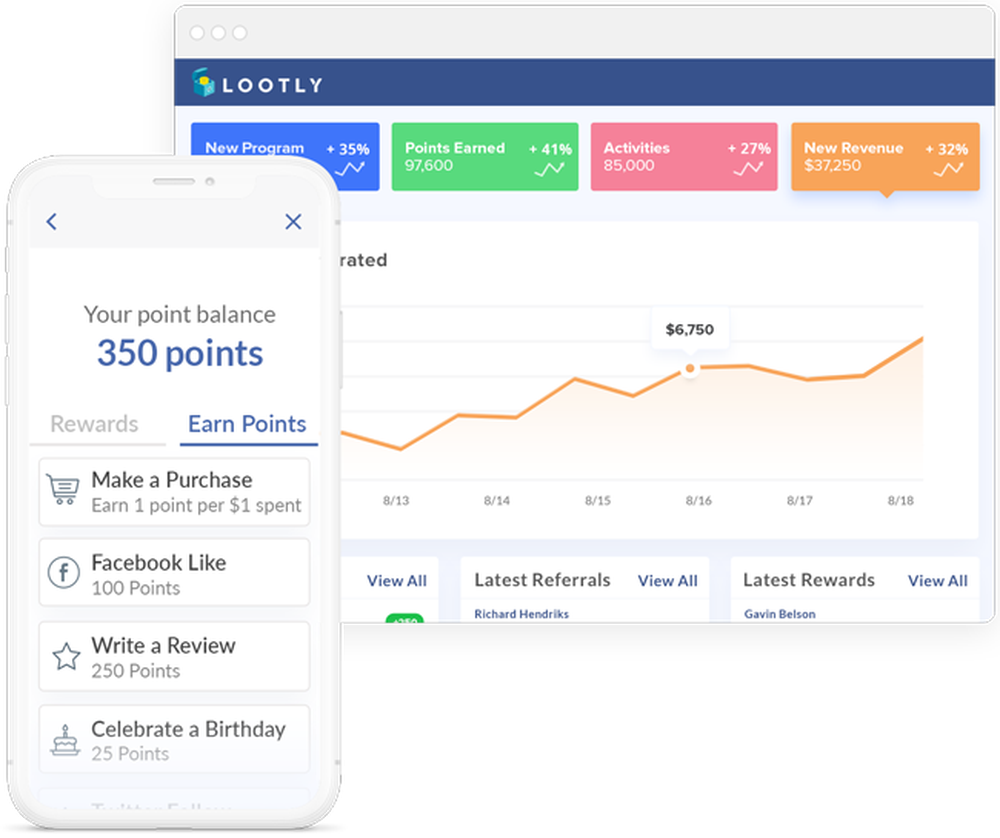Click View All next to Latest Referrals
The width and height of the screenshot is (1000, 838).
pos(668,581)
